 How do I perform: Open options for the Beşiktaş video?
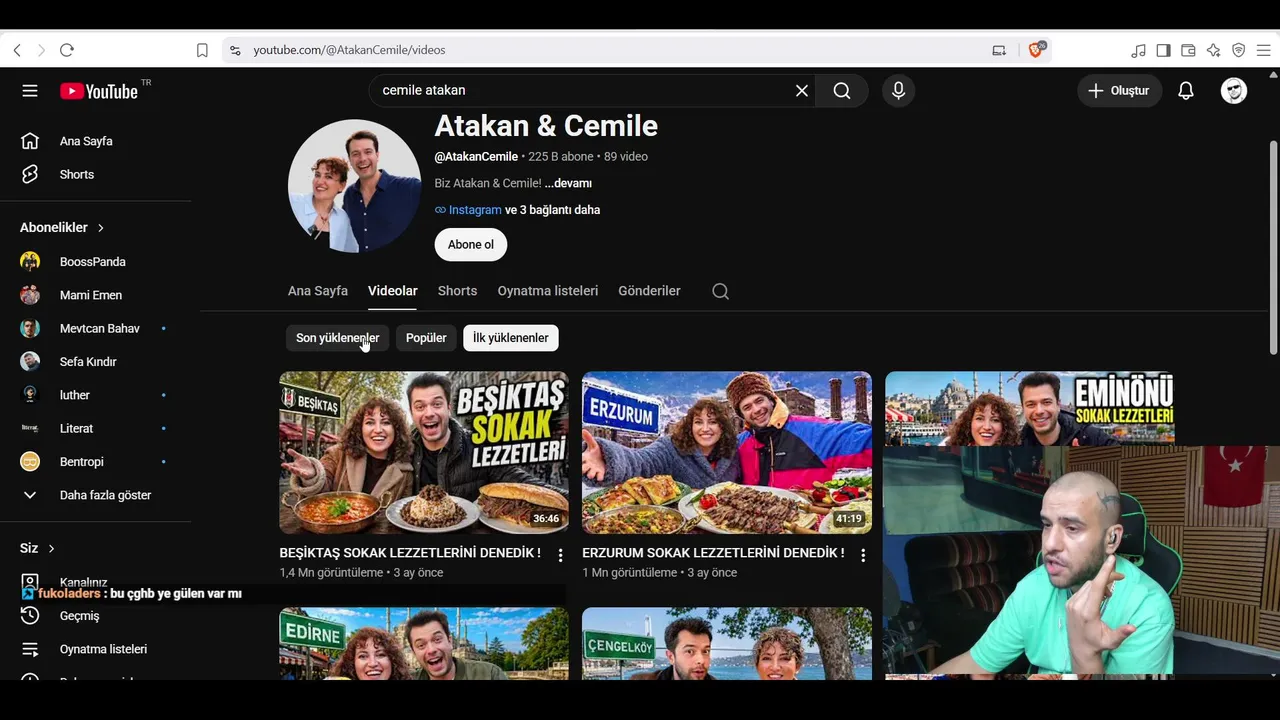560,555
